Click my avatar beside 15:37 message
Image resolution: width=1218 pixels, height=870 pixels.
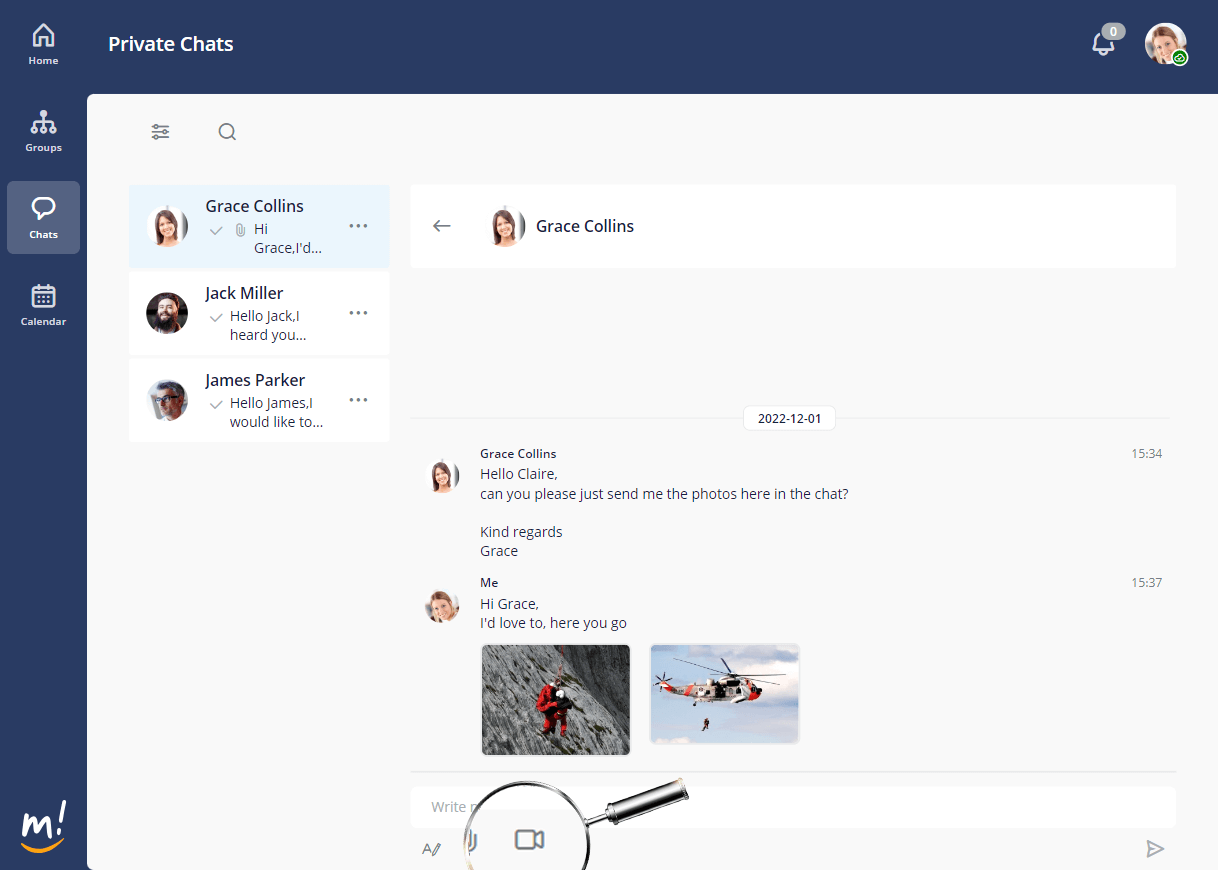(x=443, y=605)
